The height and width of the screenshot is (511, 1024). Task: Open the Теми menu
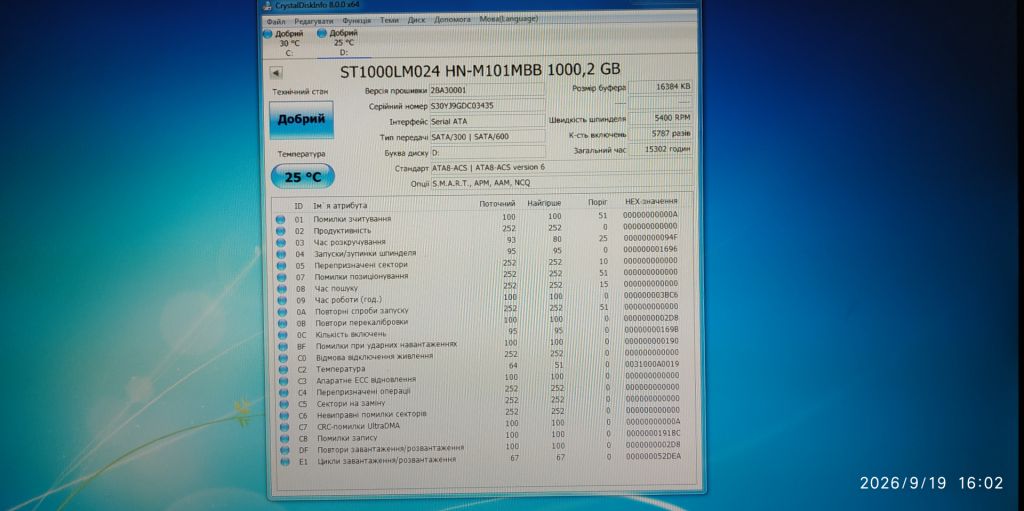click(389, 20)
